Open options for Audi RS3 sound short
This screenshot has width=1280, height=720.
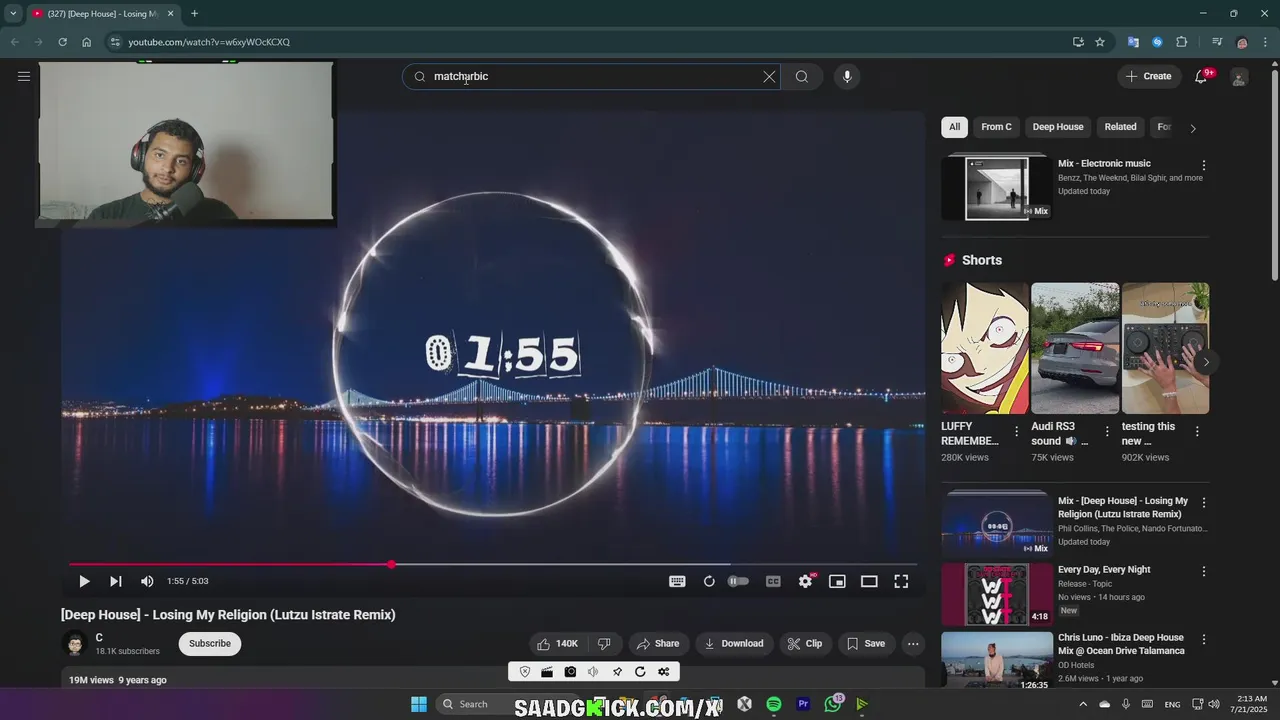[1107, 432]
